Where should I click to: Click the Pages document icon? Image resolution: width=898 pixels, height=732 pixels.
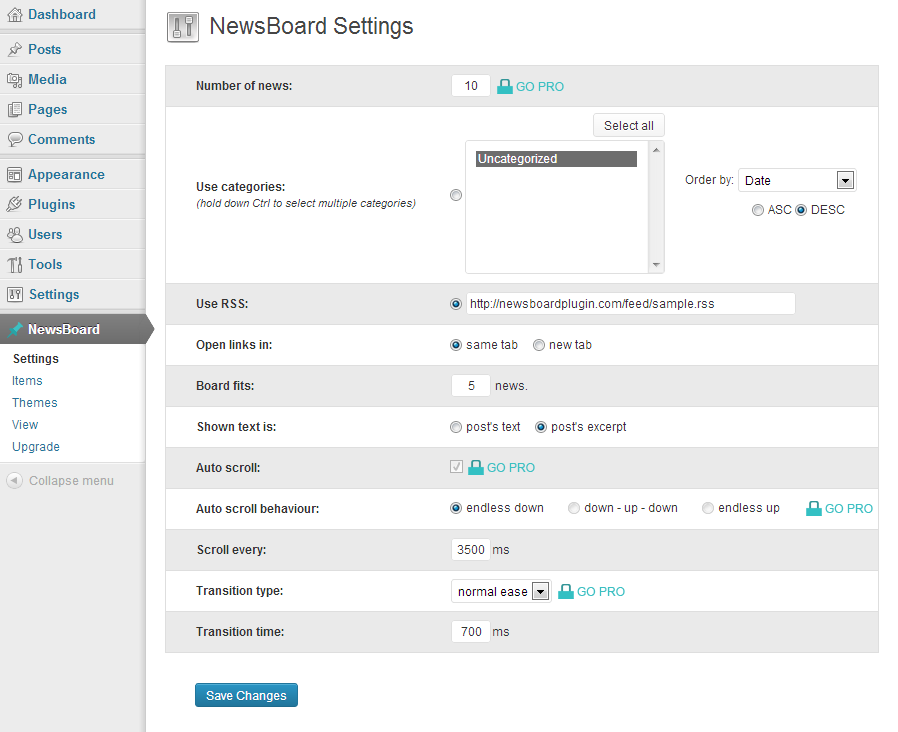[x=14, y=109]
